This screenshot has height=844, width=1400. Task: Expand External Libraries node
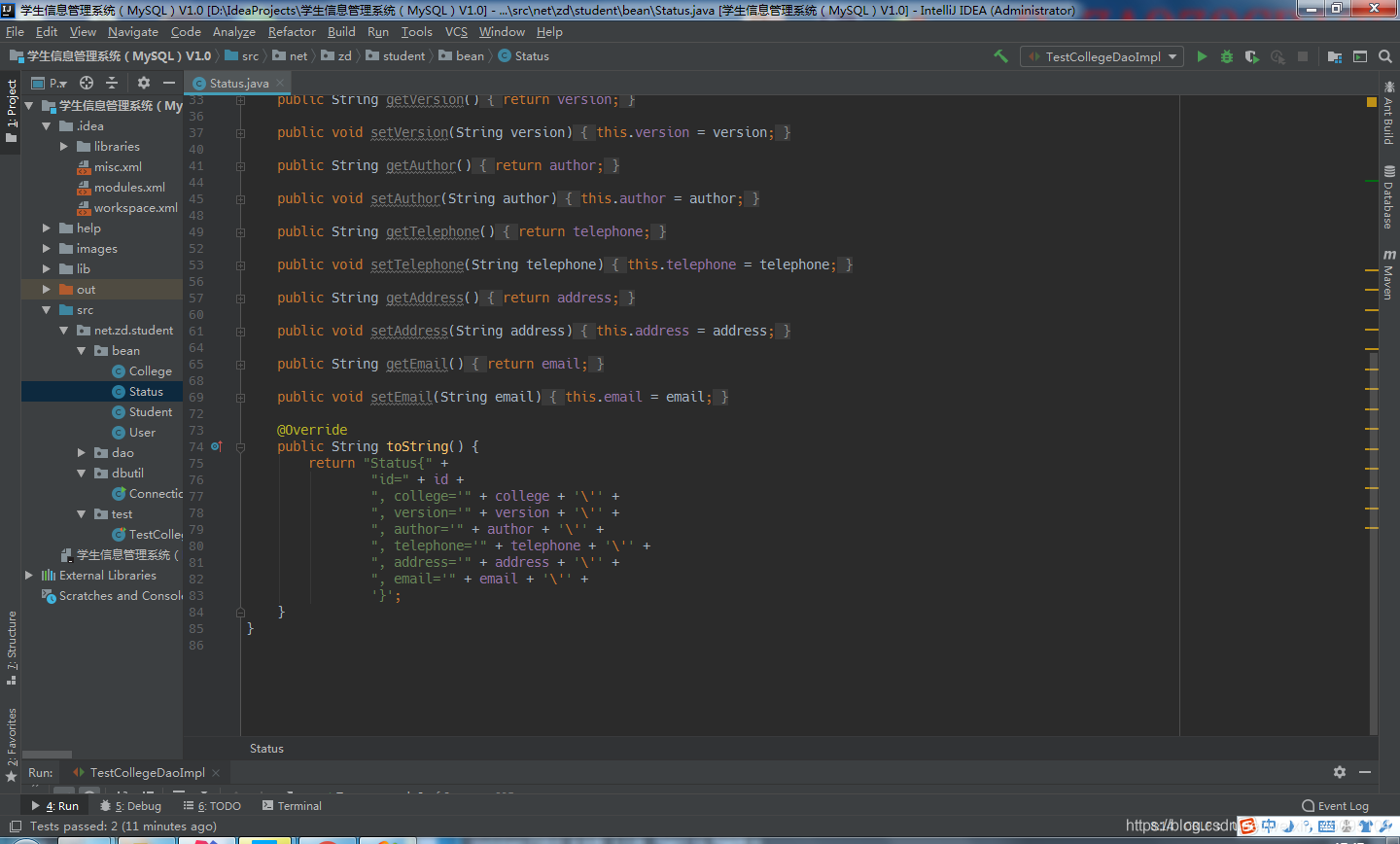28,576
